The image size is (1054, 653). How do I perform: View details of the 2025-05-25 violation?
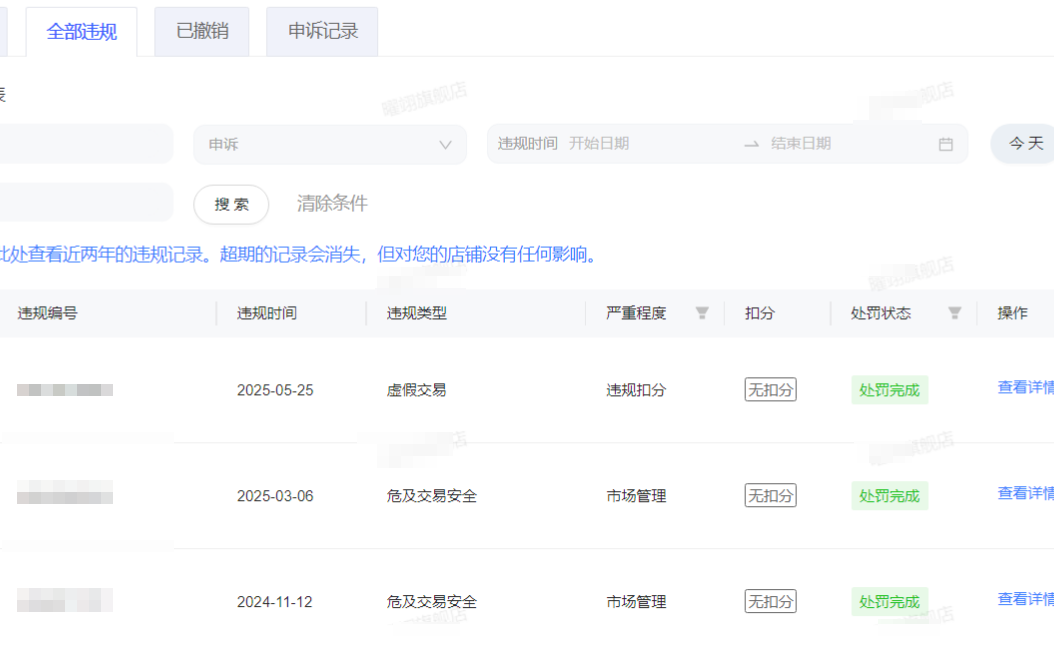pyautogui.click(x=1025, y=388)
